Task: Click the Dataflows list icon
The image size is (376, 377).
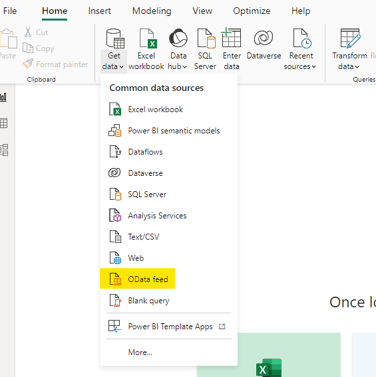Action: pyautogui.click(x=115, y=152)
